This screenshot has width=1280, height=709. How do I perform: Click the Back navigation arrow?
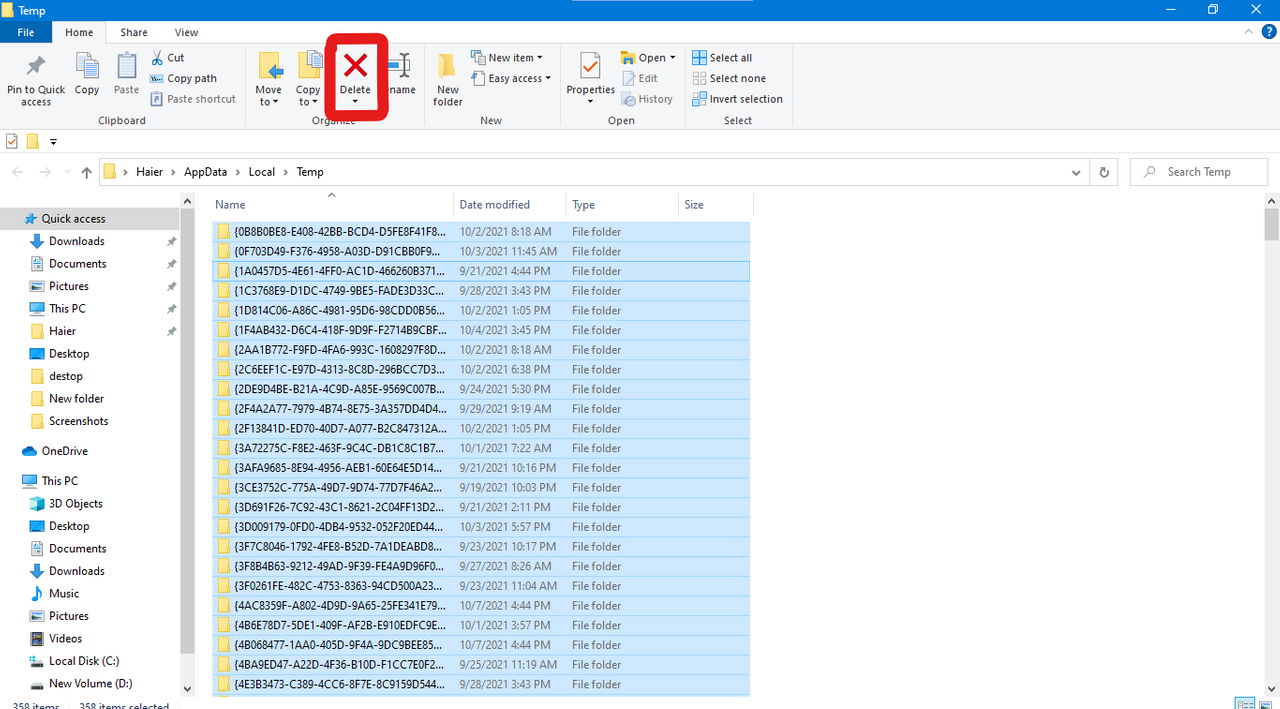[18, 172]
